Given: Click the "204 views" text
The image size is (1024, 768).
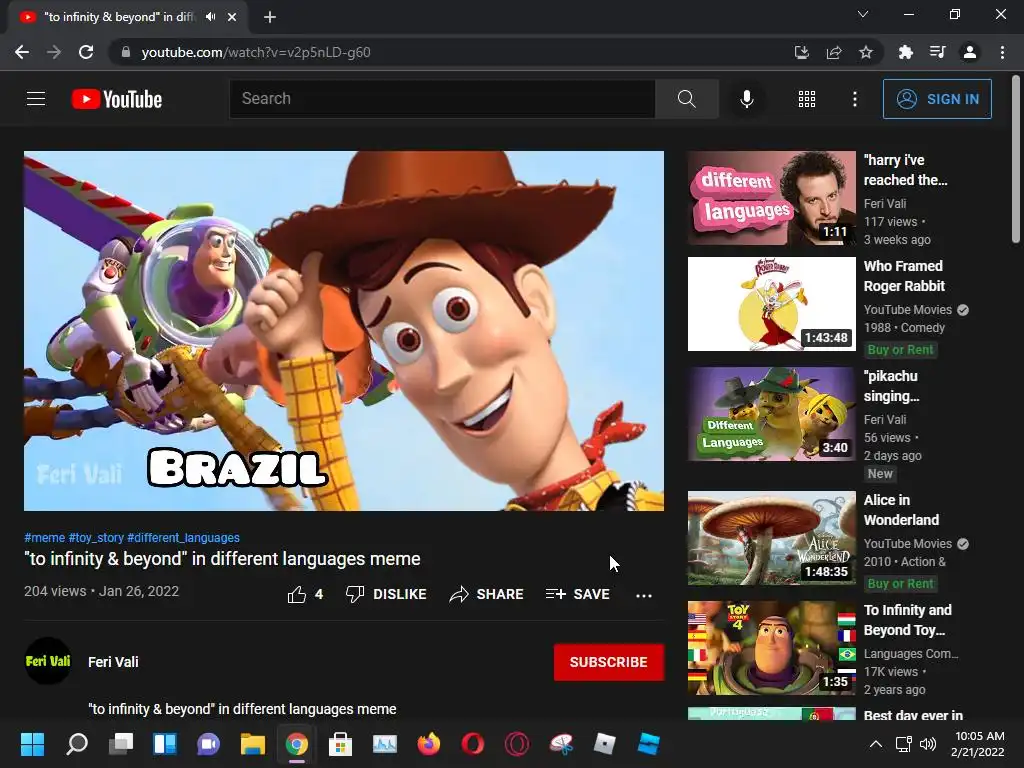Looking at the screenshot, I should point(55,591).
